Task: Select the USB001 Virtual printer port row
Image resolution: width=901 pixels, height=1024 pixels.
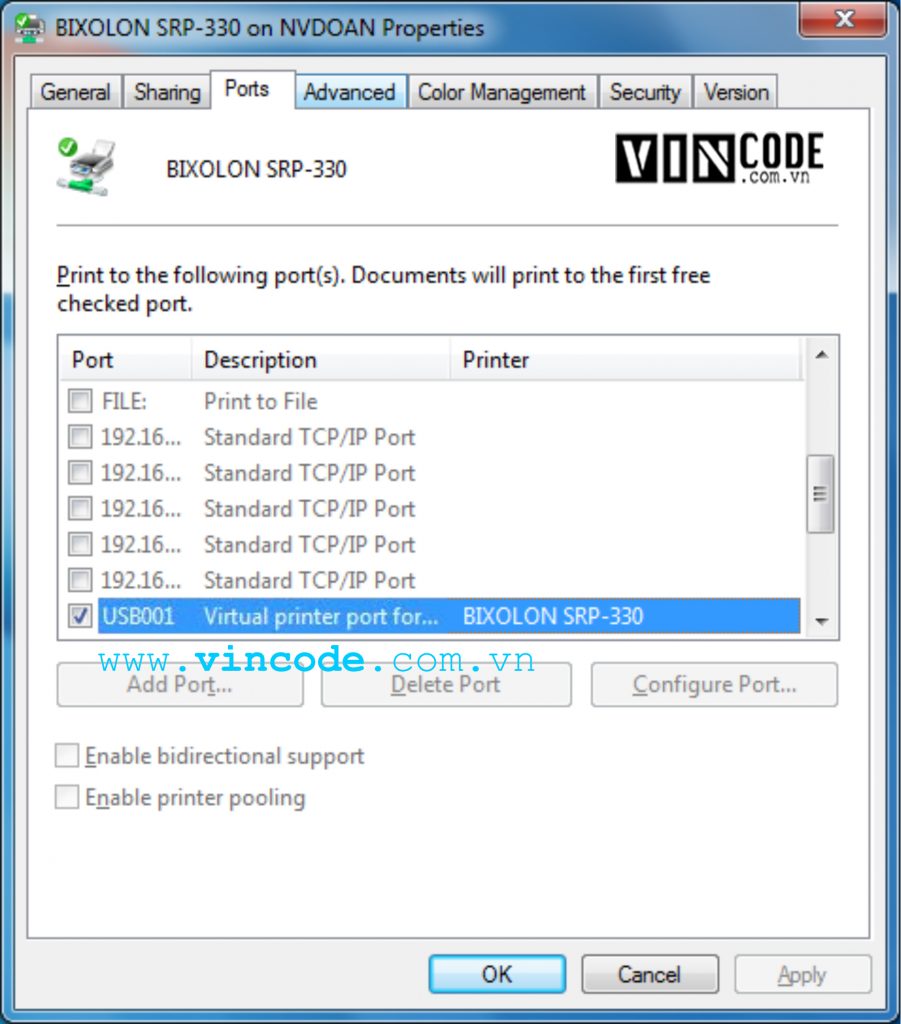Action: [x=449, y=616]
